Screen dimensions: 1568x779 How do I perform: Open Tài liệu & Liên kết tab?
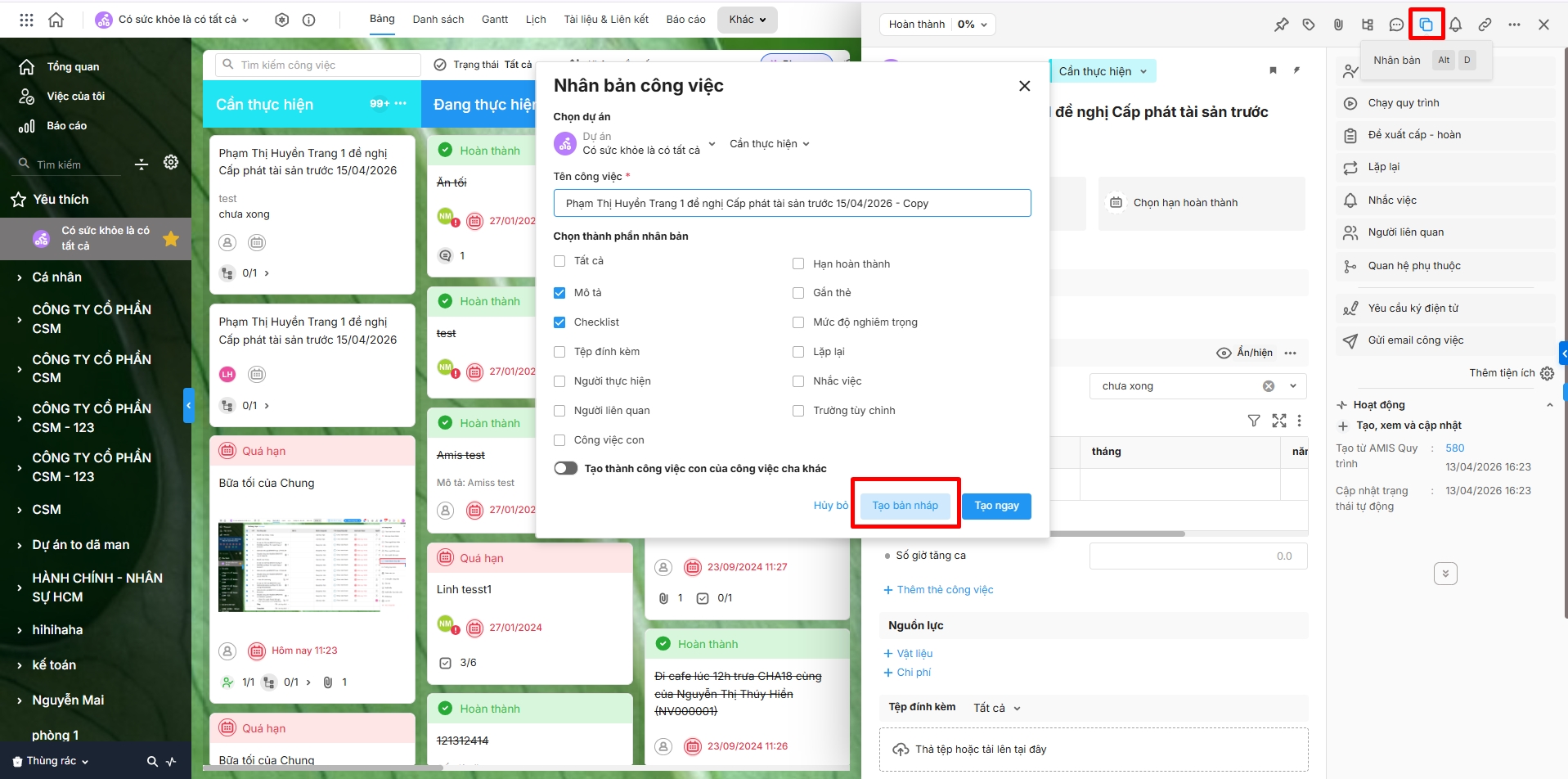(x=606, y=20)
